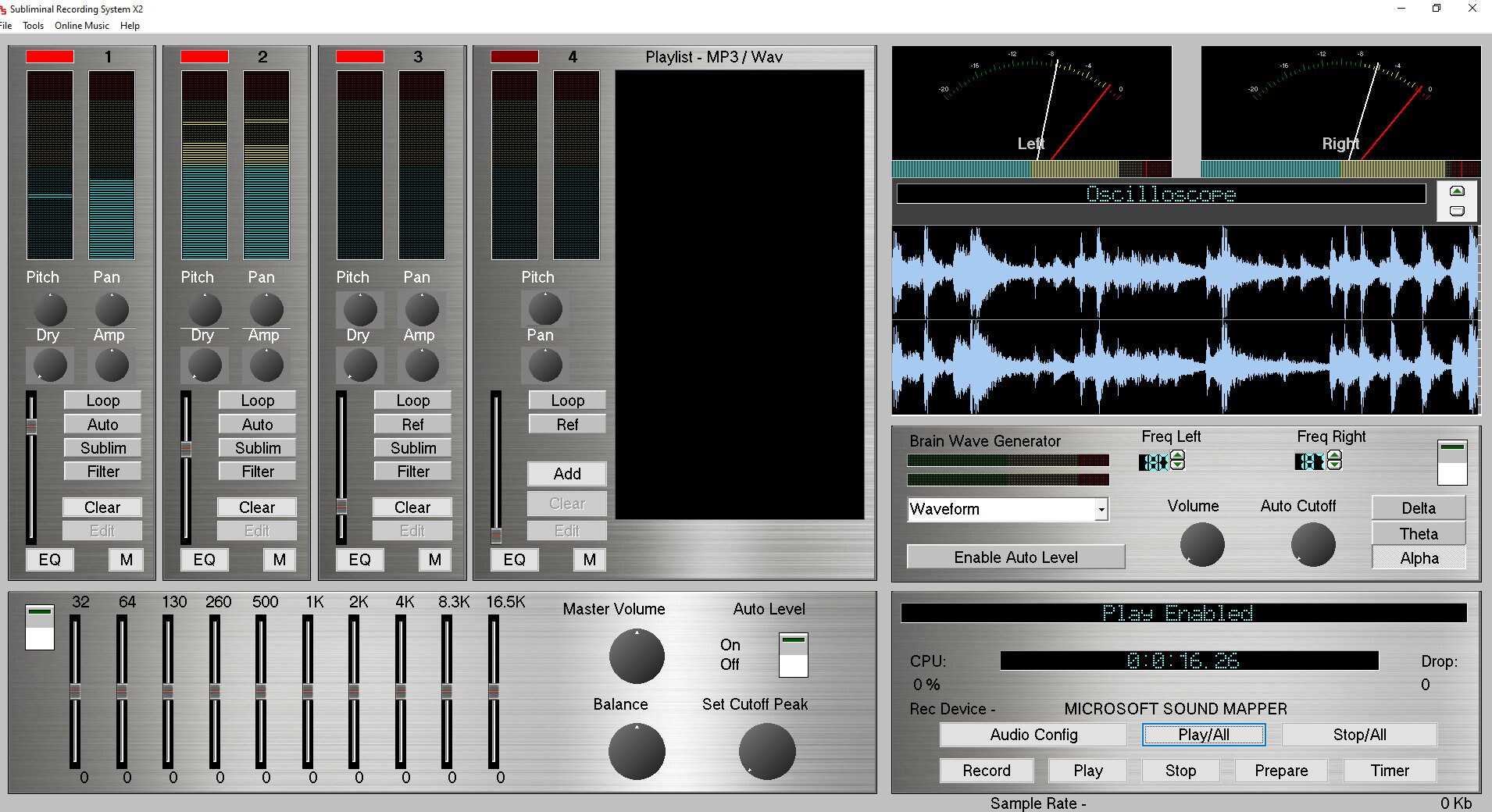Click the Master Volume knob

(637, 656)
